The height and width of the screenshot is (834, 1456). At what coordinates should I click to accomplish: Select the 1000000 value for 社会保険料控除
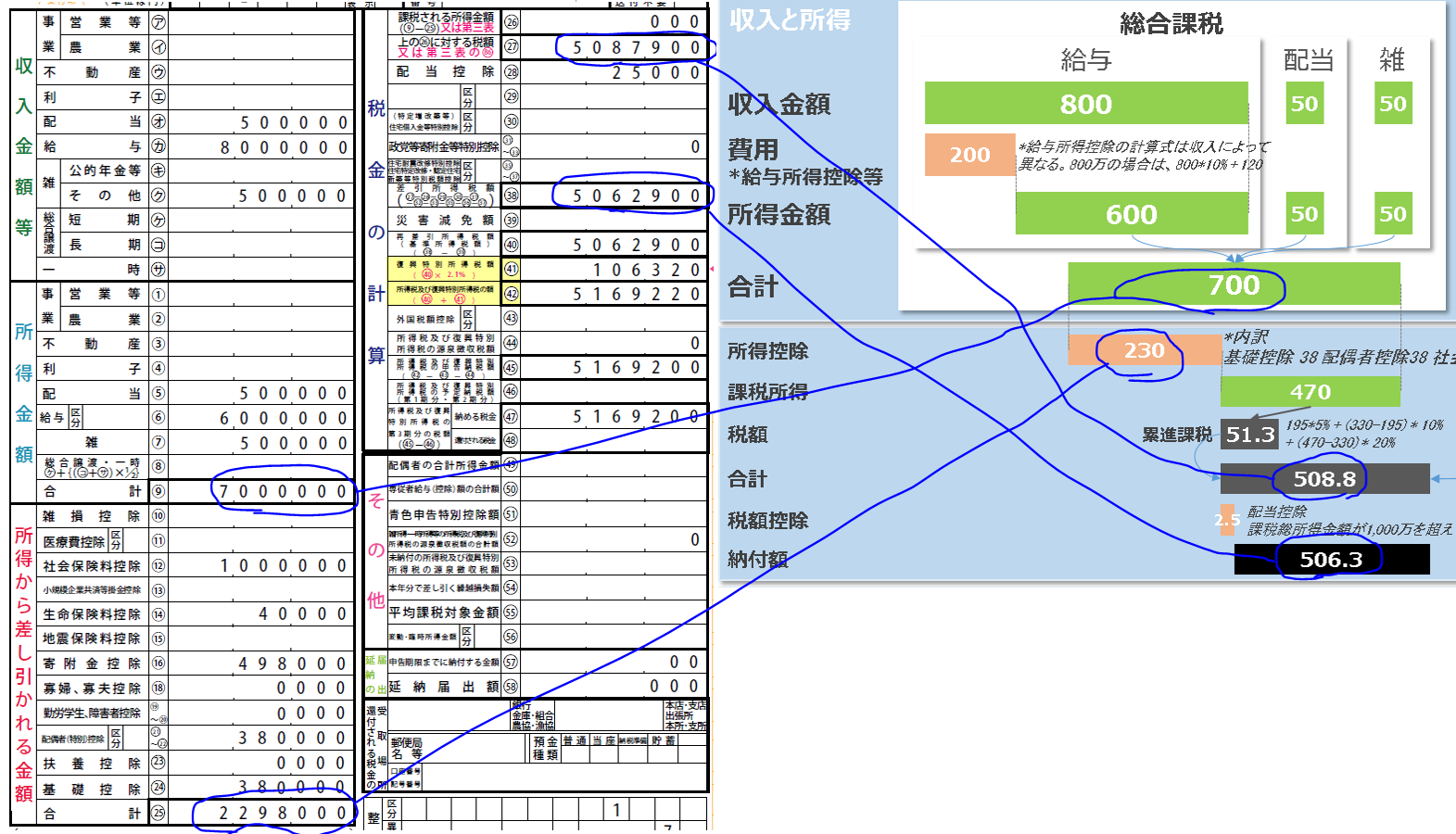284,565
